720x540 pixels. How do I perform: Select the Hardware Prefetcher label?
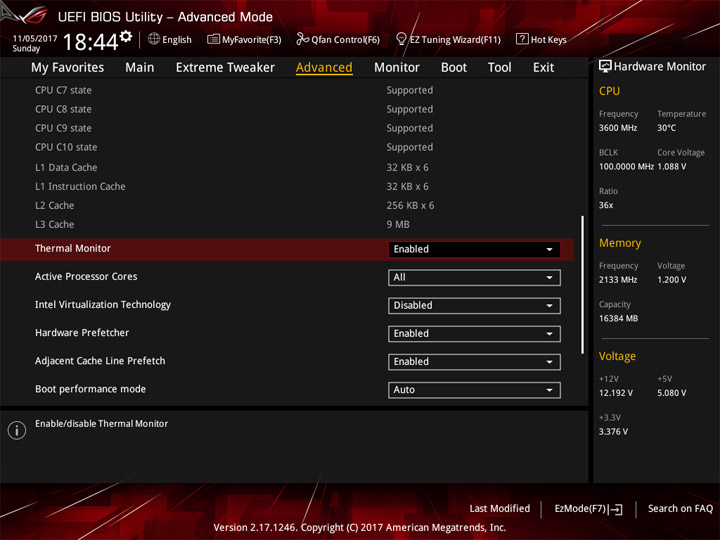82,332
